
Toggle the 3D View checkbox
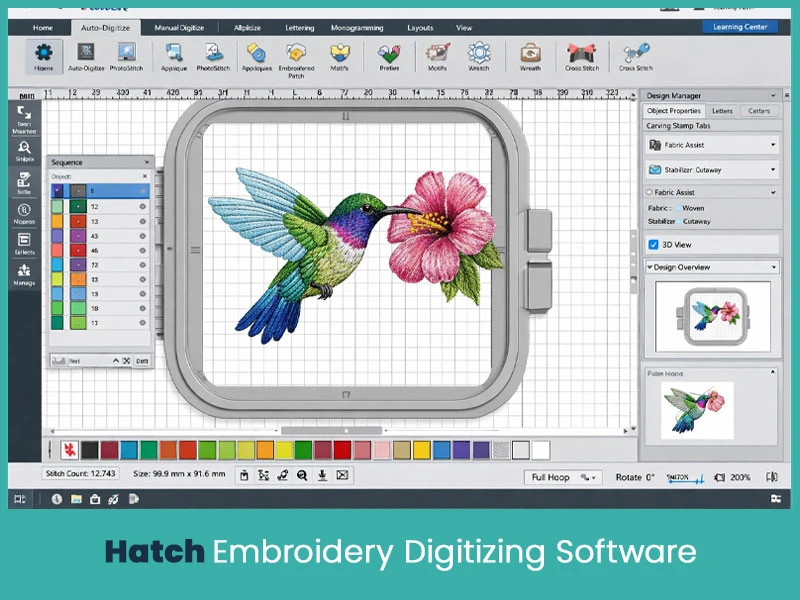[653, 244]
